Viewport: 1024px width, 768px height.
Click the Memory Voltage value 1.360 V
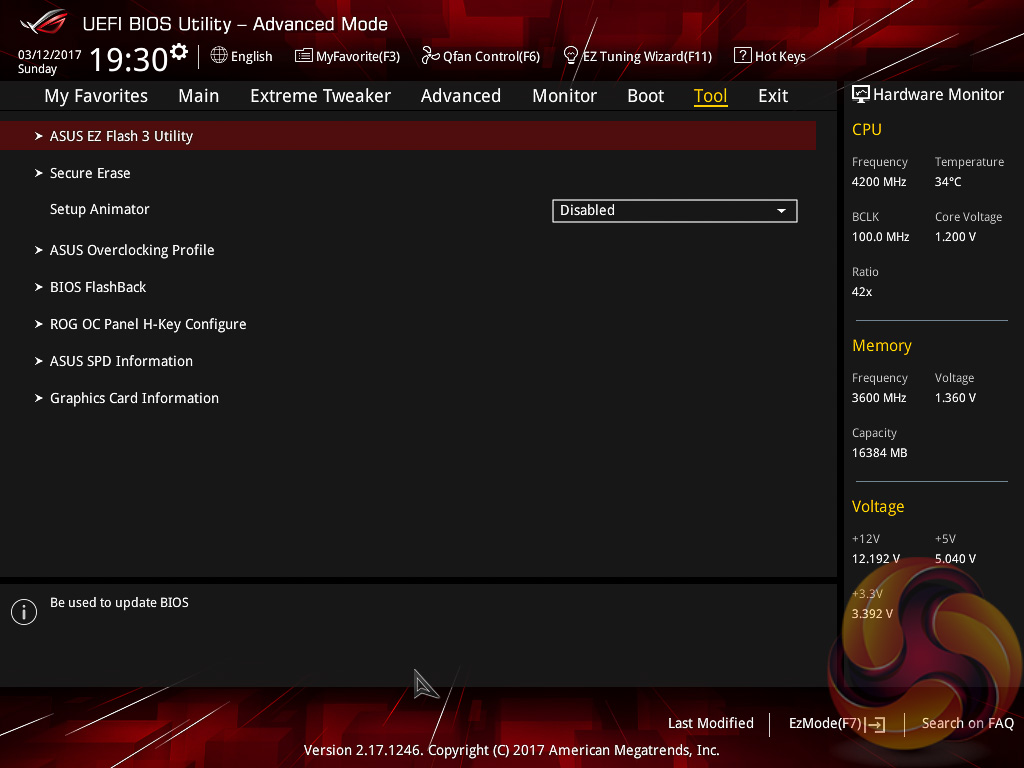955,398
